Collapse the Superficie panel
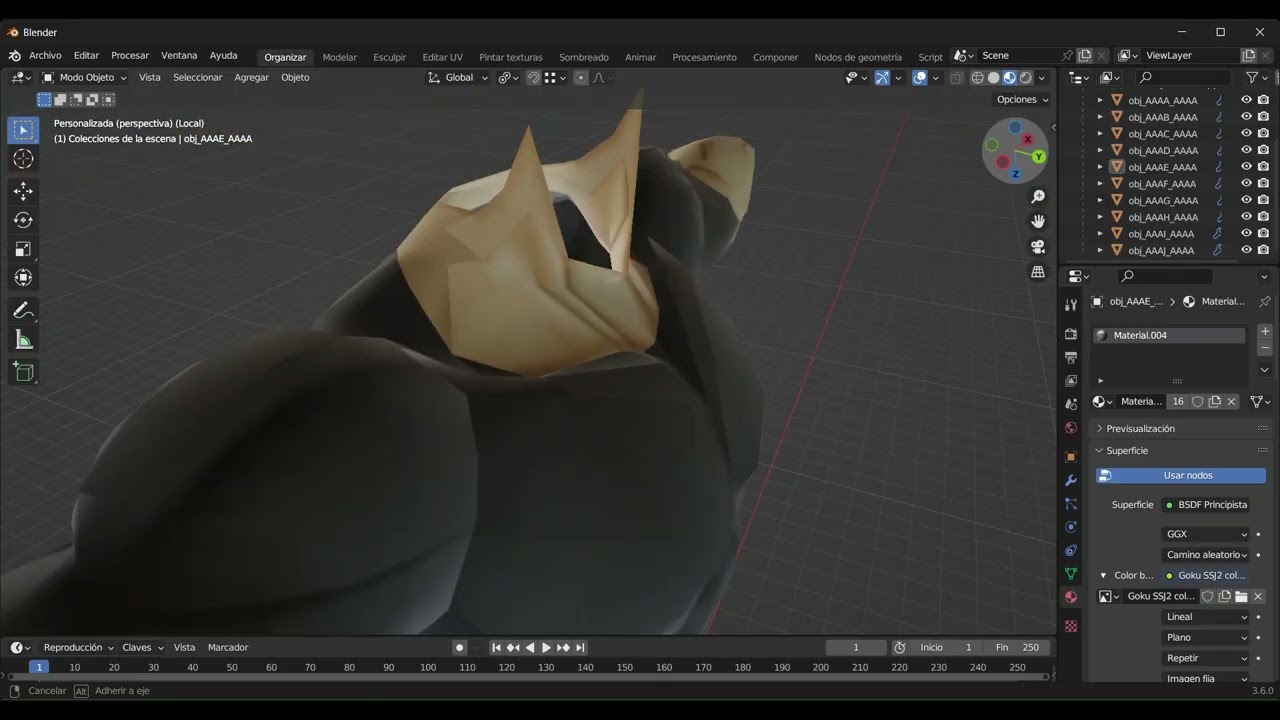The image size is (1280, 720). (1127, 451)
